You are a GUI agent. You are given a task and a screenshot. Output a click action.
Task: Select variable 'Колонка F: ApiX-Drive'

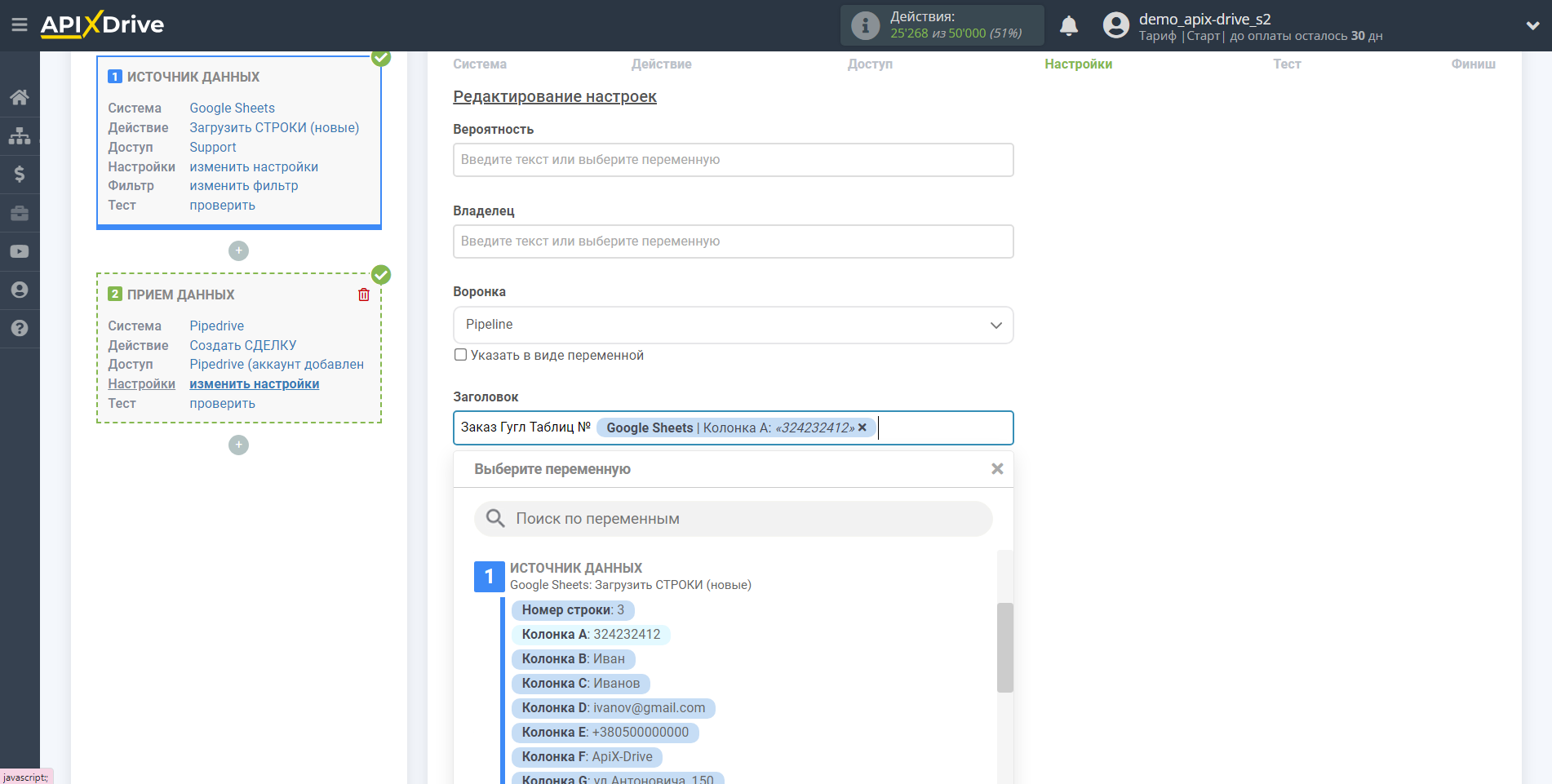coord(587,756)
